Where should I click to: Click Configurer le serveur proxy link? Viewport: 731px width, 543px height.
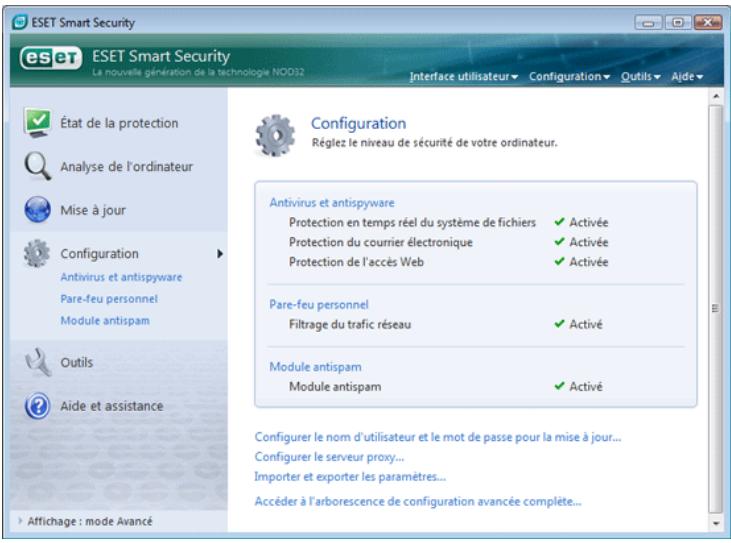[329, 457]
